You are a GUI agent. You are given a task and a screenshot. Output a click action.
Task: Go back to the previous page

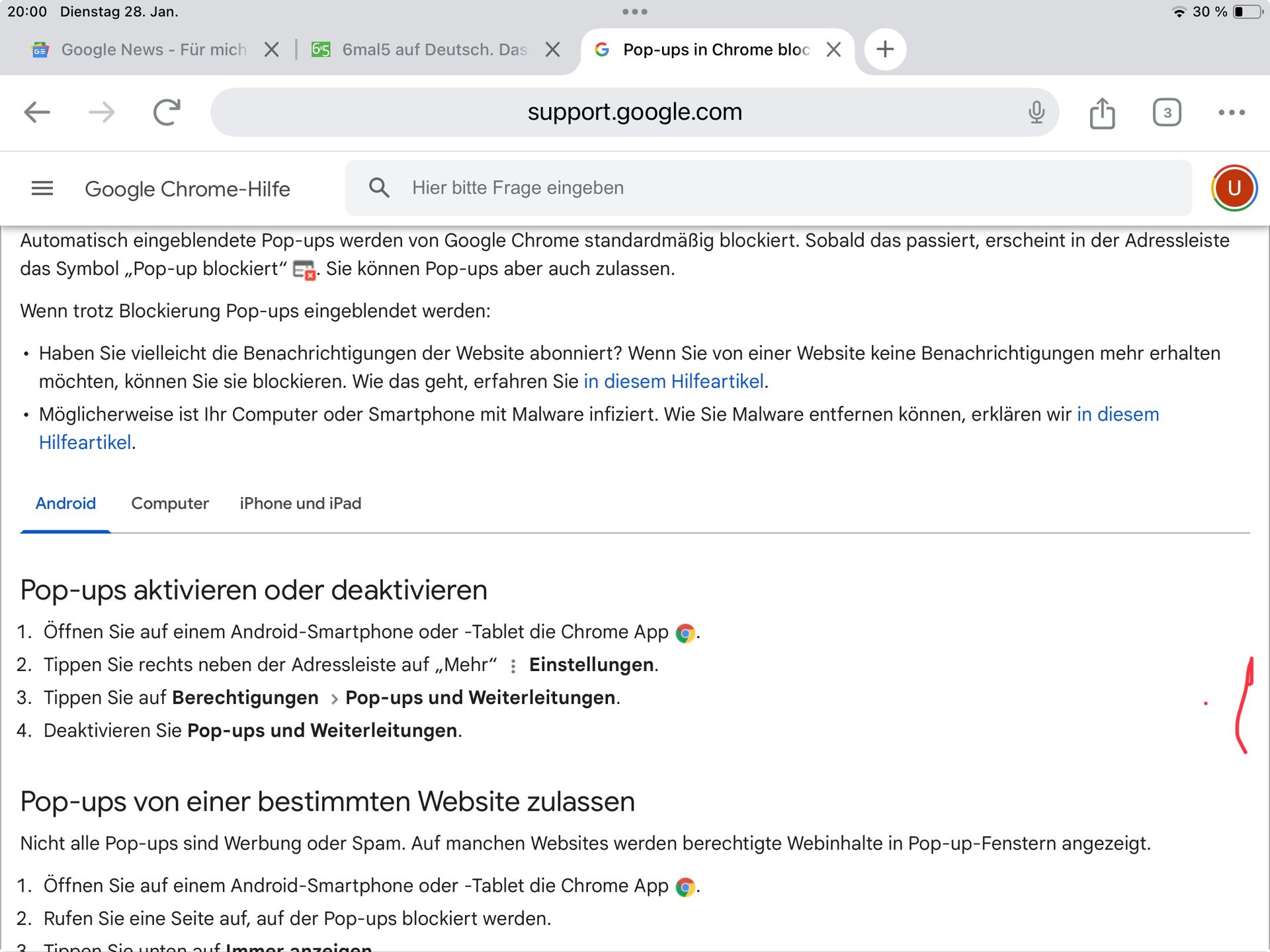tap(37, 112)
